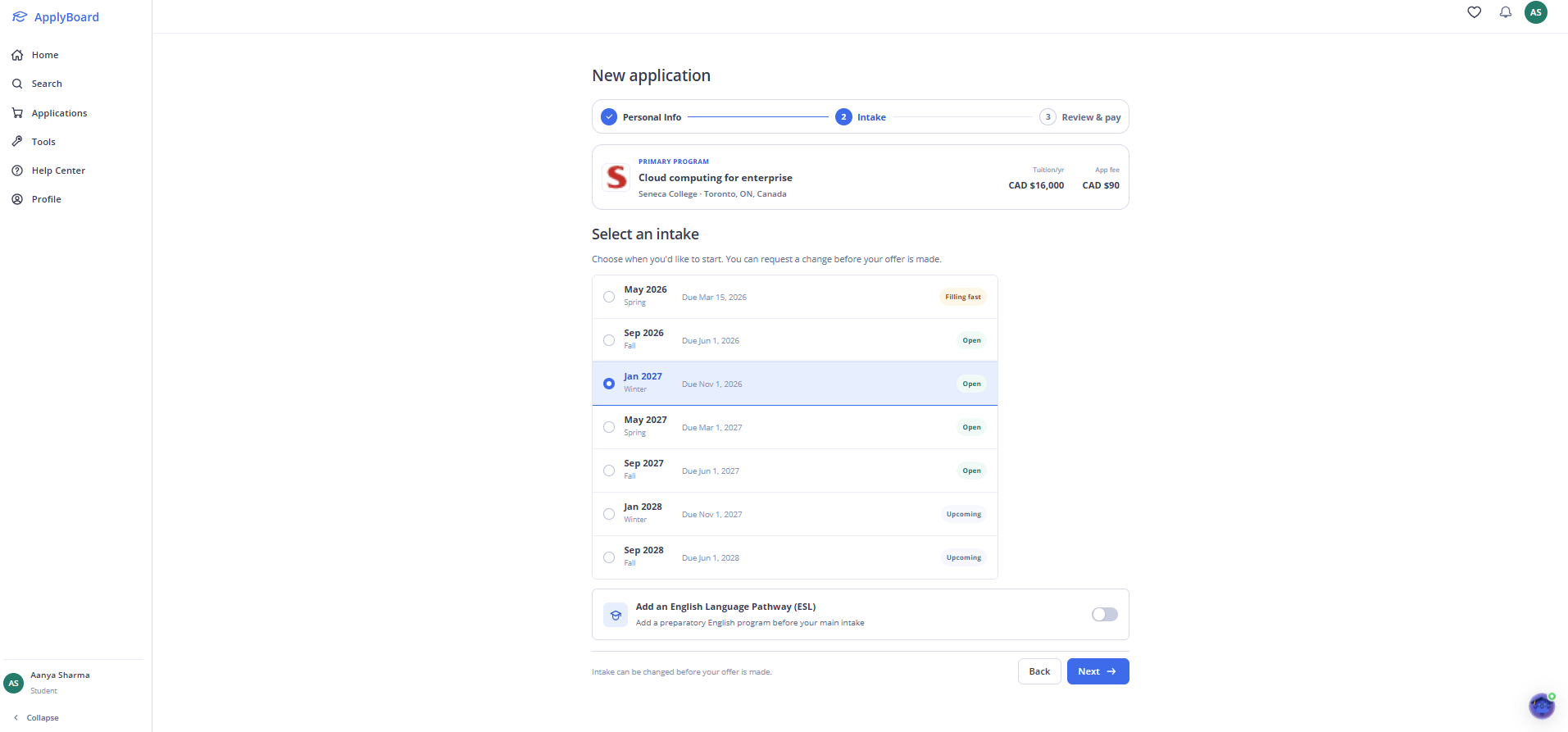The image size is (1568, 732).
Task: Click the Profile person icon
Action: pos(17,199)
